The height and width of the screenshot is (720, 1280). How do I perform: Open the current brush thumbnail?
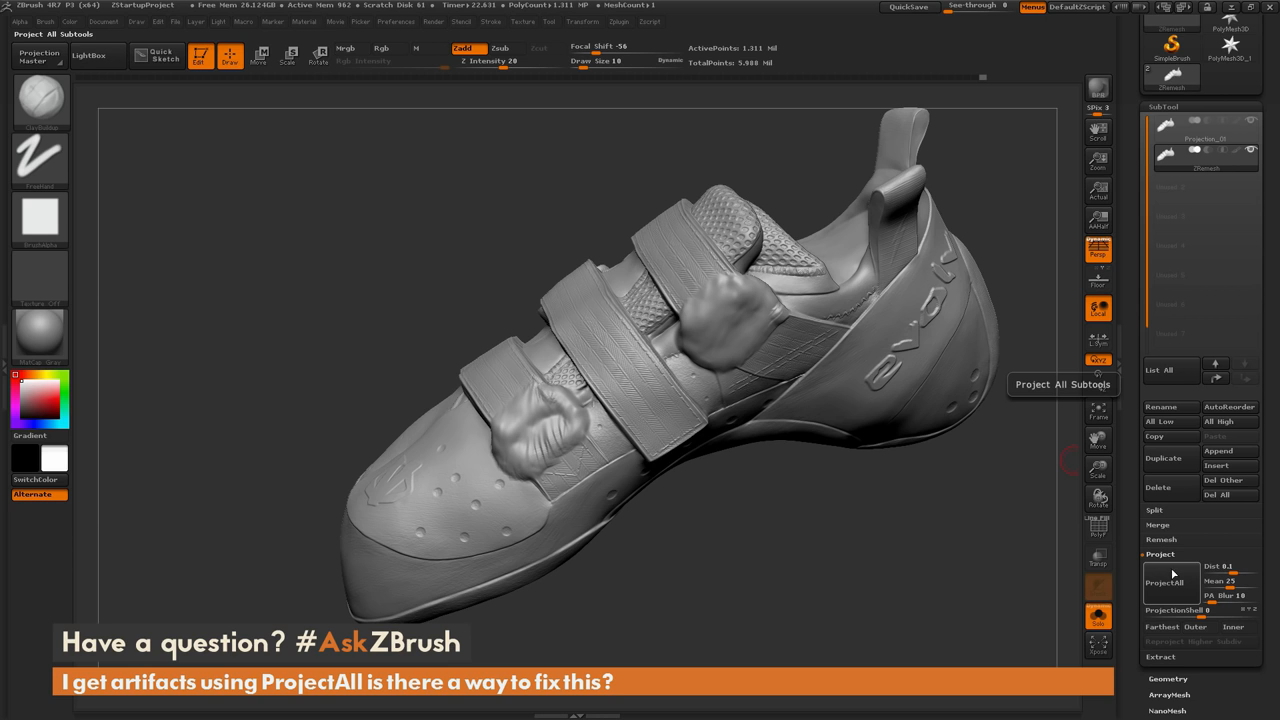point(41,101)
